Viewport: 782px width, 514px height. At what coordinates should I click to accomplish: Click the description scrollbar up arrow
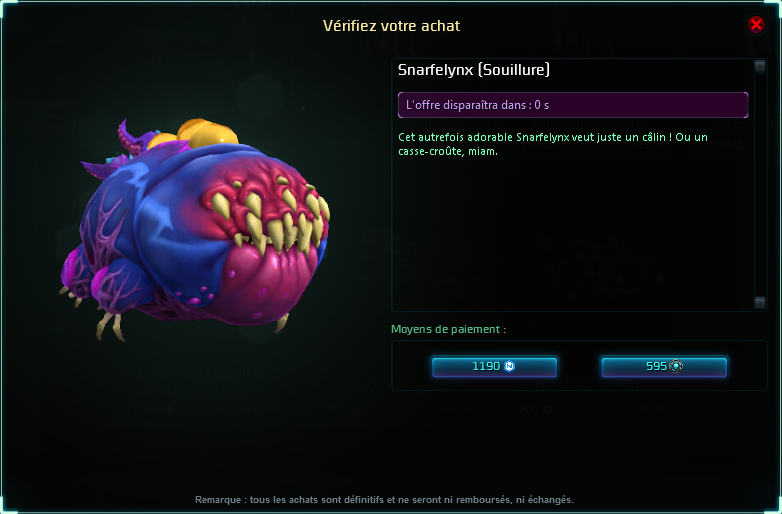[760, 66]
